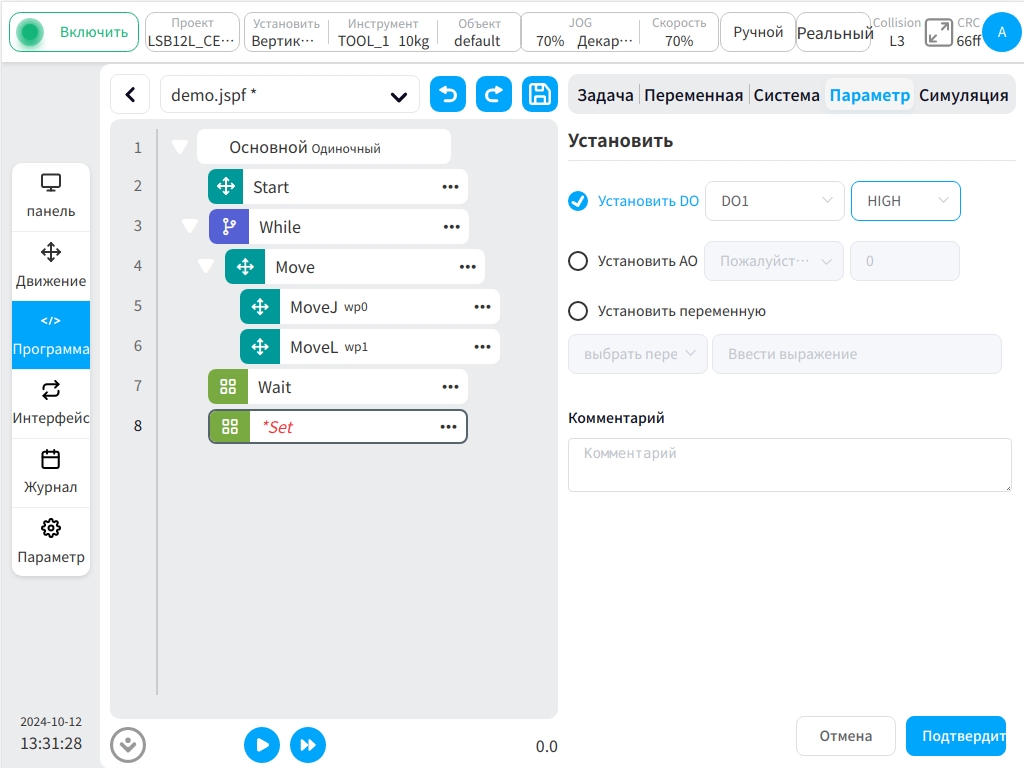1024x768 pixels.
Task: Open the Журнал sidebar section
Action: point(51,472)
